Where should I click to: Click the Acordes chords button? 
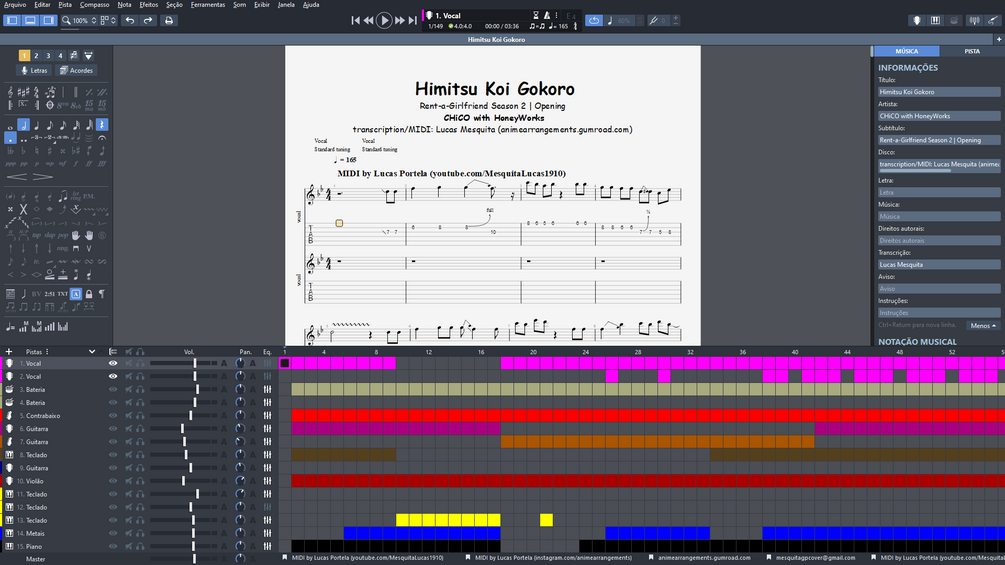tap(76, 70)
